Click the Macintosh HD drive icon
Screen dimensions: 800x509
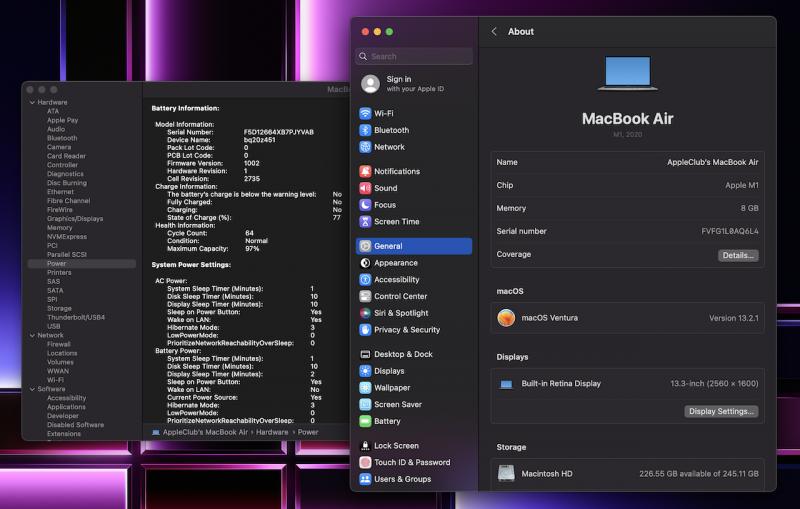click(506, 474)
